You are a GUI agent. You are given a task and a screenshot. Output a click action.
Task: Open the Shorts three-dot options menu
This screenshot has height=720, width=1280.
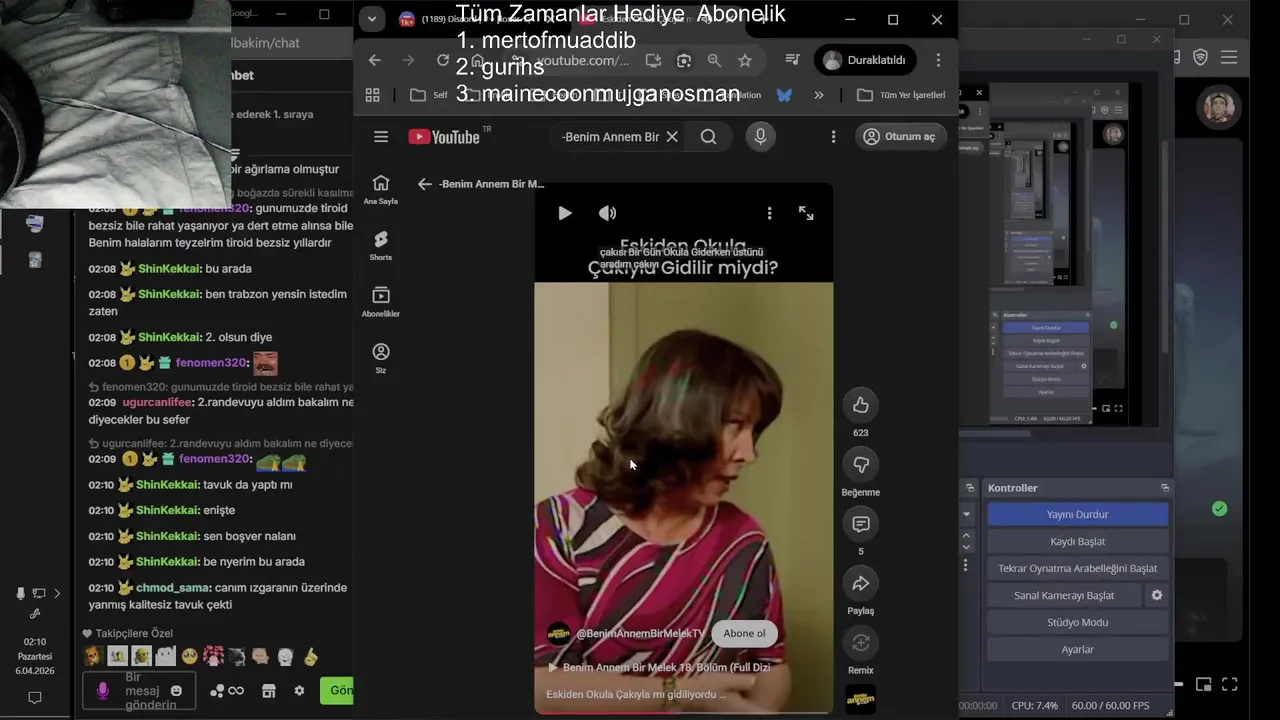click(x=769, y=213)
